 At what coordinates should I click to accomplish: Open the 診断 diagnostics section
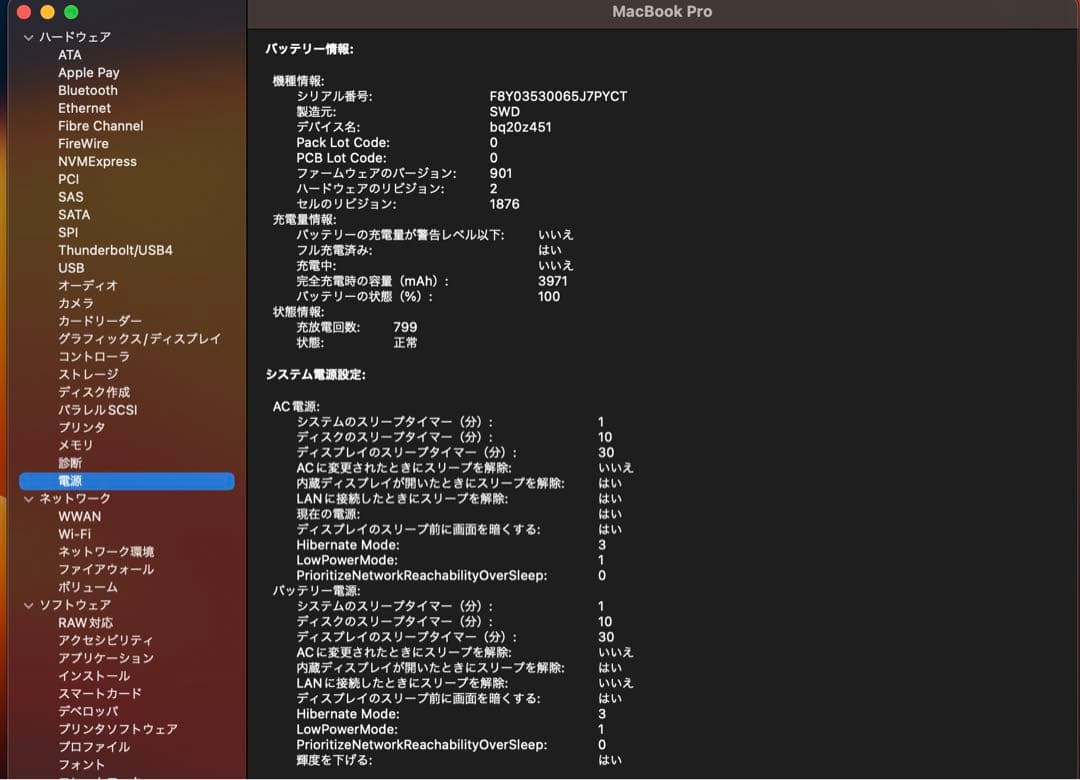click(68, 463)
